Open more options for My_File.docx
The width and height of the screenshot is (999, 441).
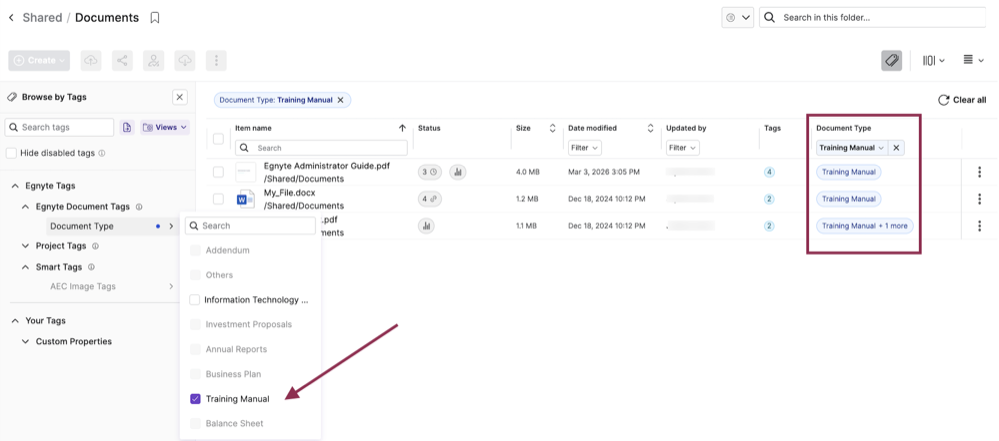pos(979,199)
